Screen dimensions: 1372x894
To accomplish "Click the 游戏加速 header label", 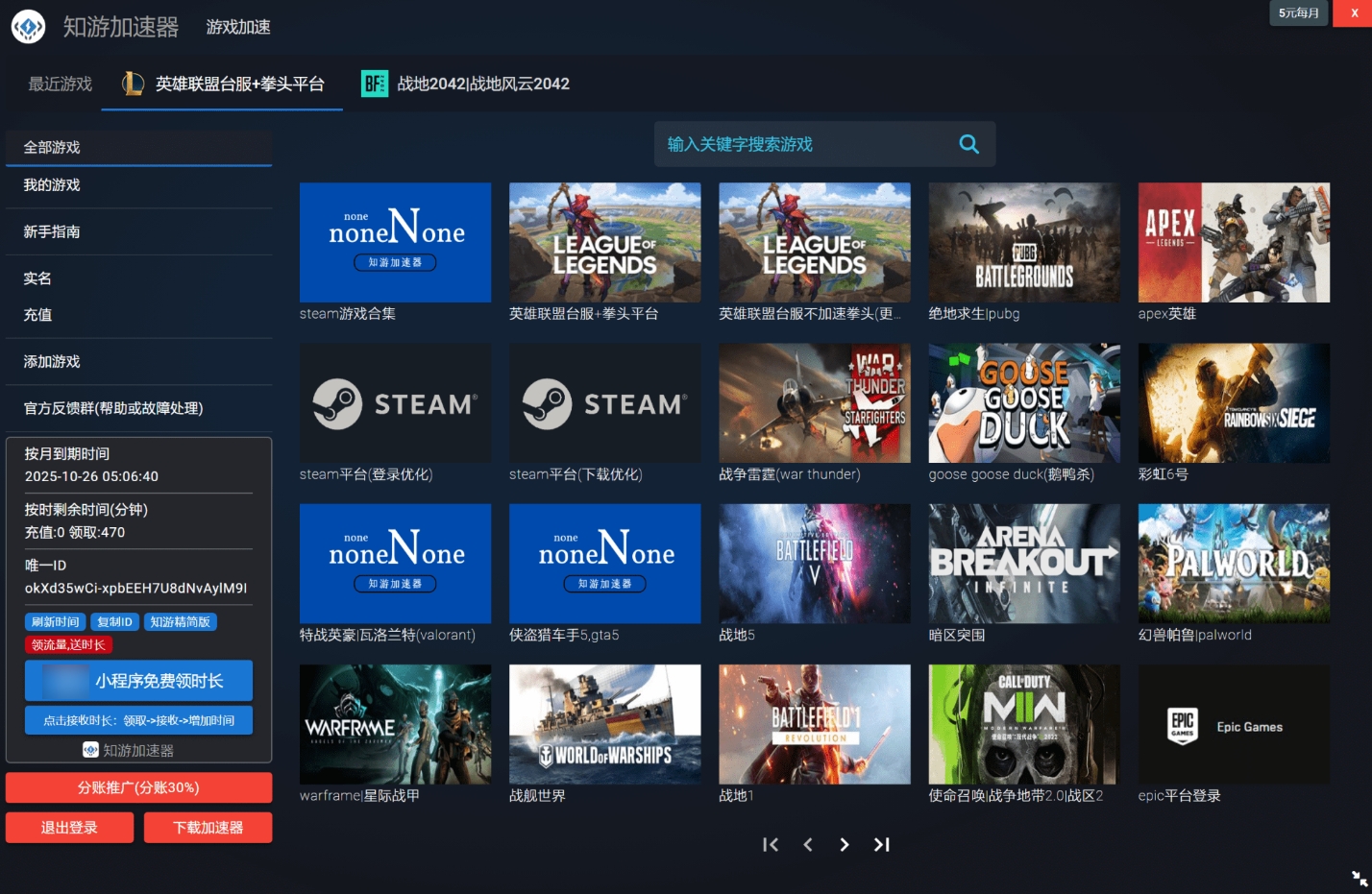I will (x=238, y=27).
